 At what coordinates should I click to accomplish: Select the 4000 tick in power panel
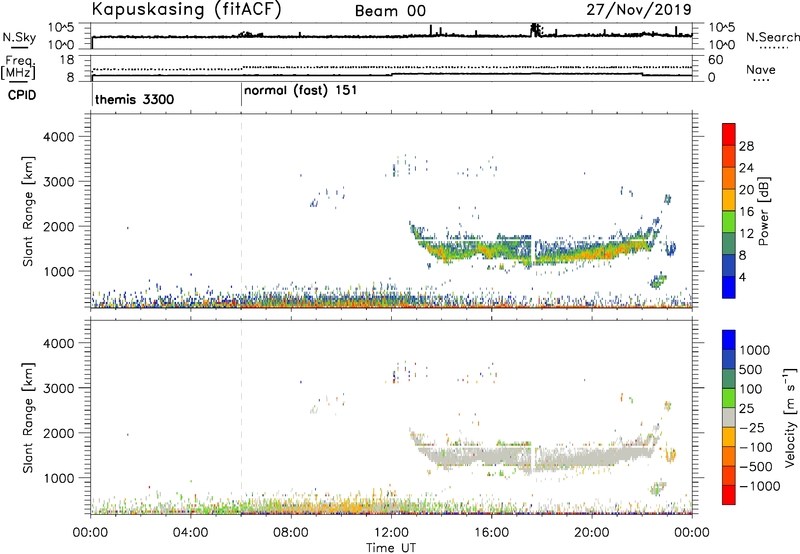tap(58, 137)
